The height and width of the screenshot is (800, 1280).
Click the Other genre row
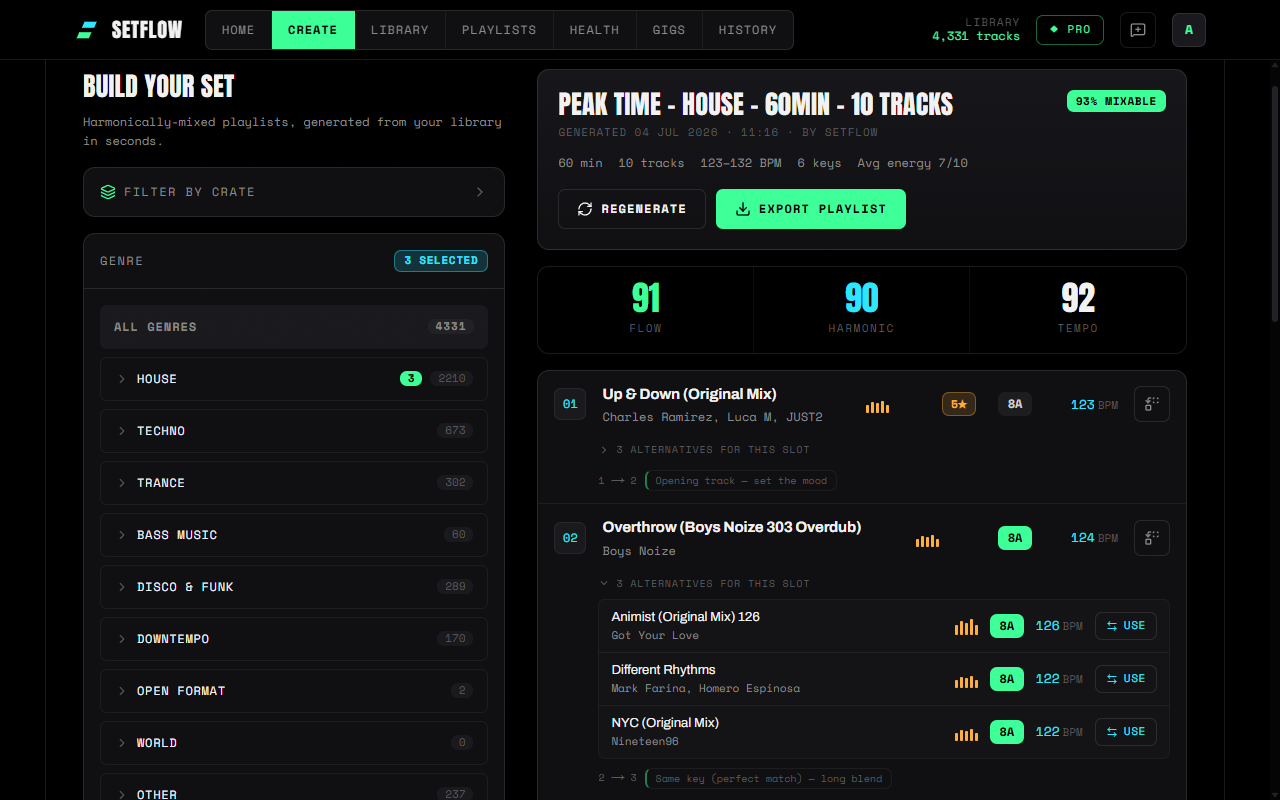(294, 787)
